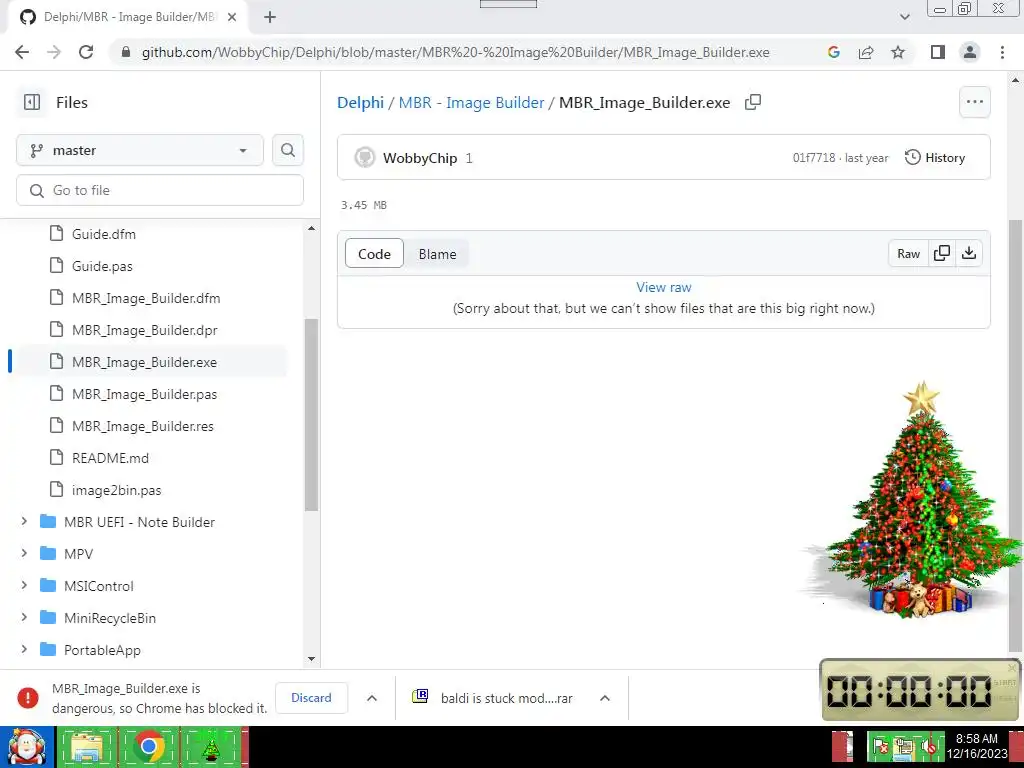
Task: Copy raw file contents
Action: coord(942,253)
